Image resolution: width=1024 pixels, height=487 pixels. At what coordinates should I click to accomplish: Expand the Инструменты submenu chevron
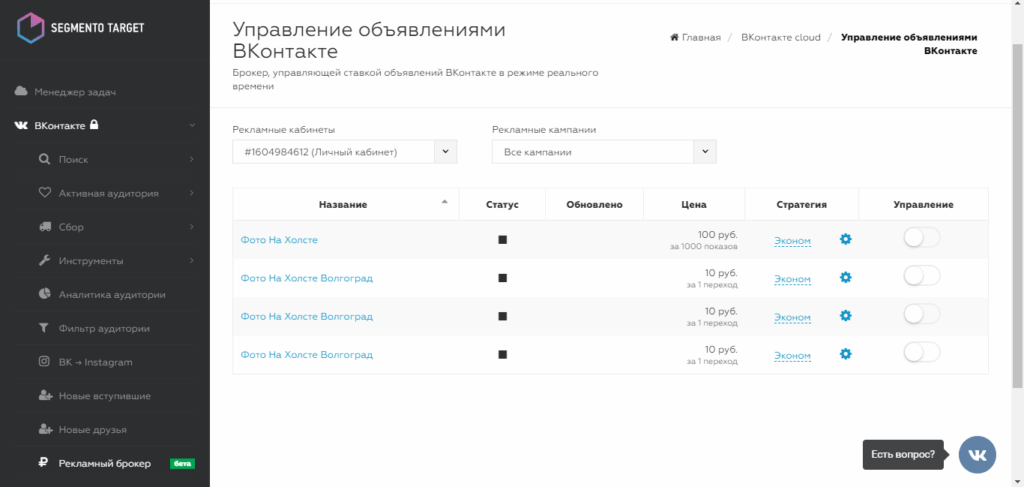[192, 260]
